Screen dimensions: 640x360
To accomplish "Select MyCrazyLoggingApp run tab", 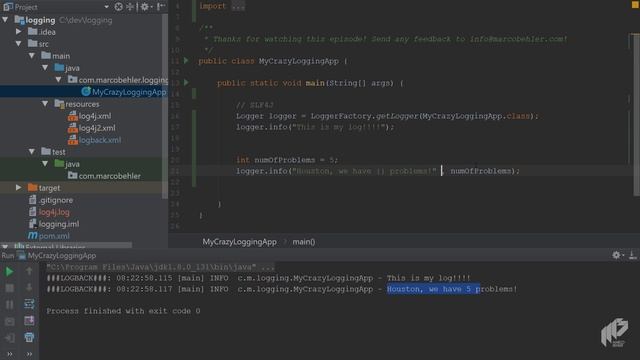I will click(x=57, y=256).
